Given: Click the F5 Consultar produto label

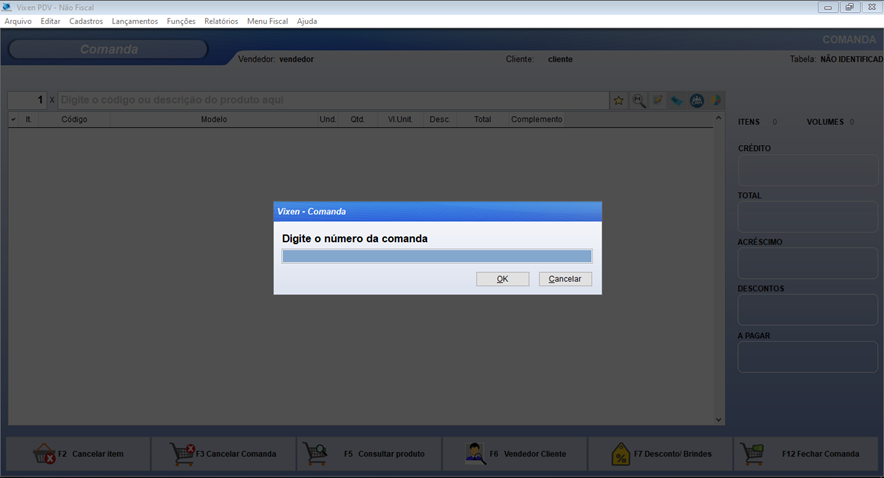Looking at the screenshot, I should click(384, 454).
